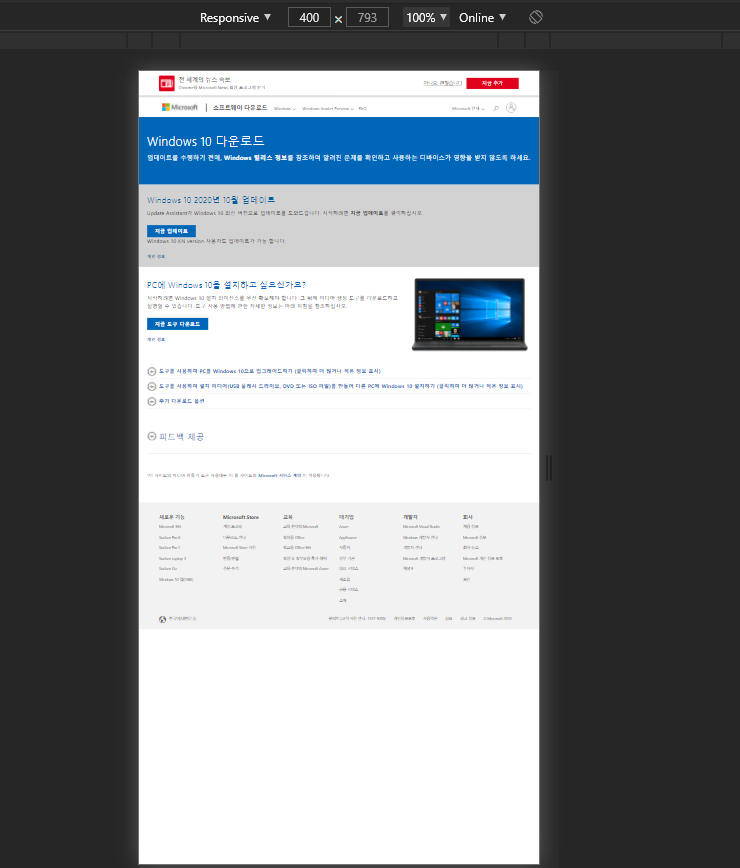Click the red add-now button in top banner
This screenshot has width=740, height=868.
click(x=492, y=83)
